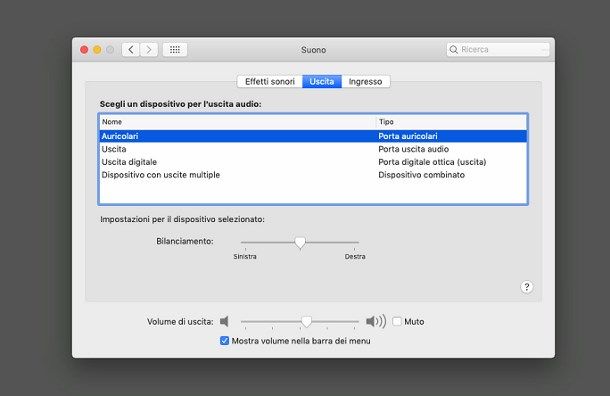The width and height of the screenshot is (610, 396).
Task: Click the Bilanciamento slider thumb
Action: (x=300, y=243)
